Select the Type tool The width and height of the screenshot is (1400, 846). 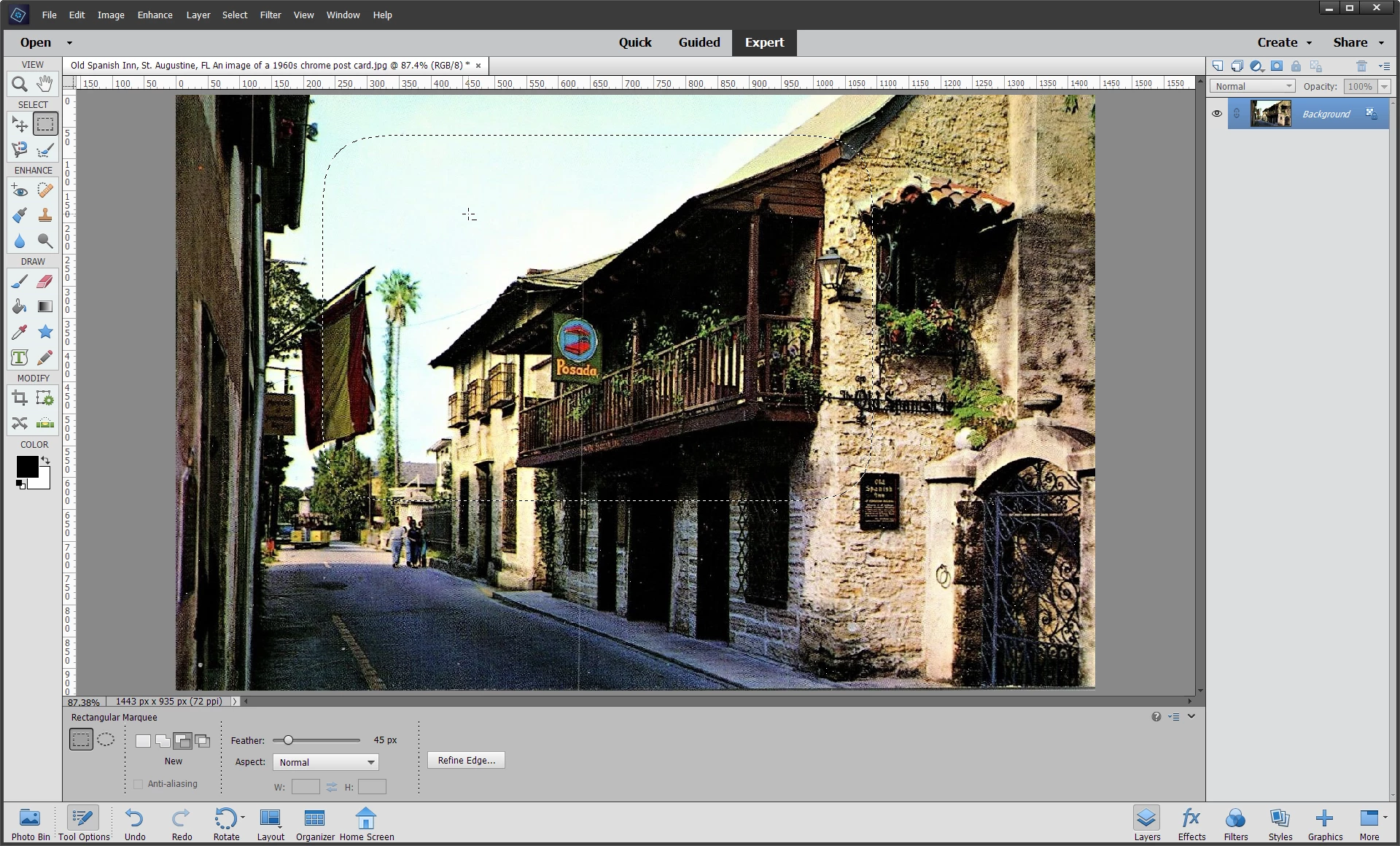(x=20, y=357)
